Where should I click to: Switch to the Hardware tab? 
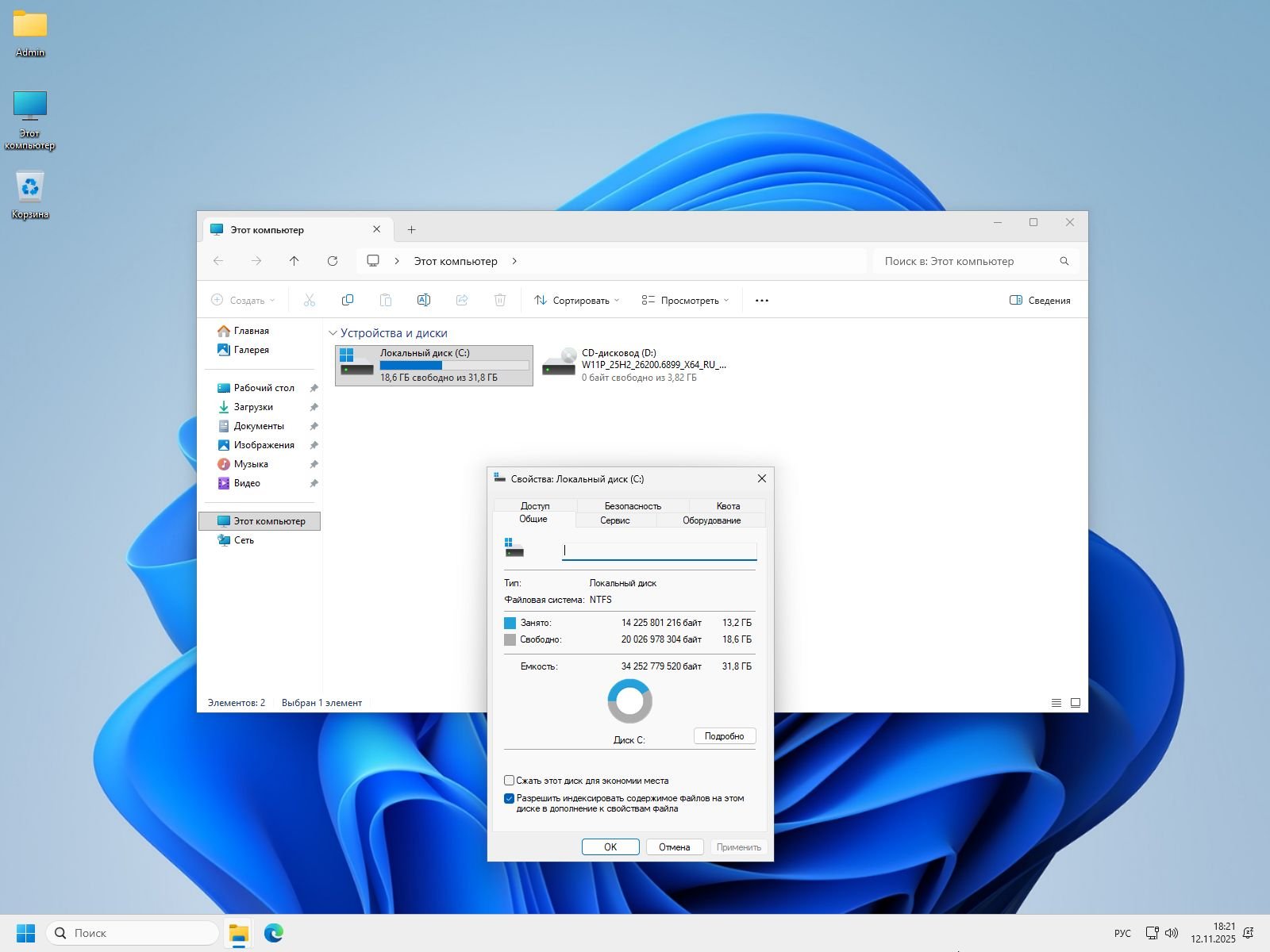pos(711,520)
